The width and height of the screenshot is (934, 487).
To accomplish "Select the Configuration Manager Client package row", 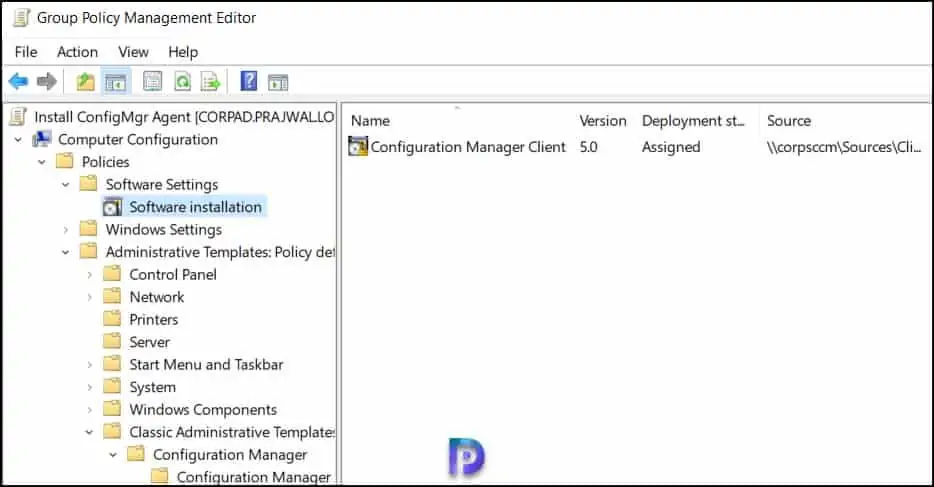I will coord(468,147).
